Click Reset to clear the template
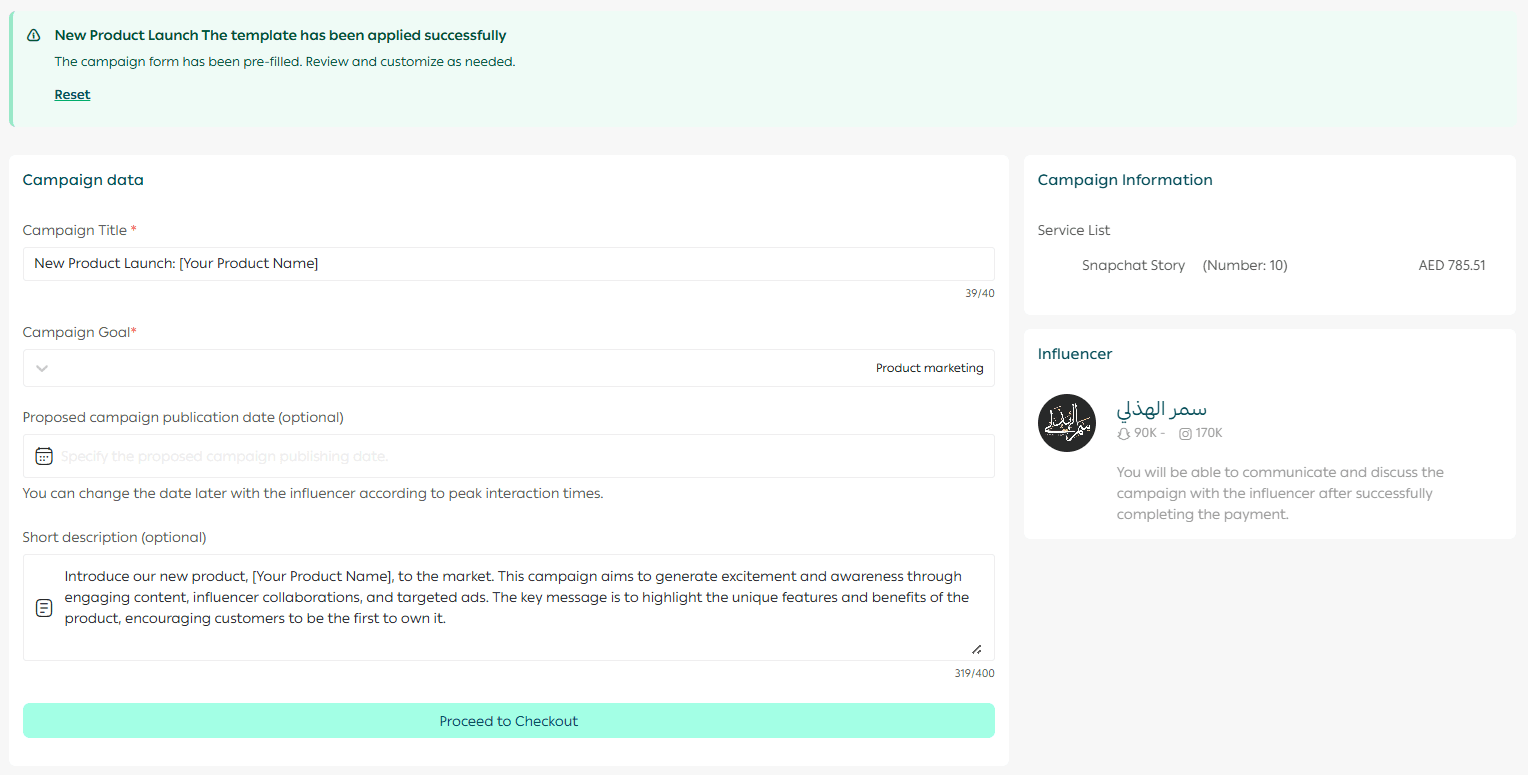Screen dimensions: 1528x775 click(x=72, y=95)
